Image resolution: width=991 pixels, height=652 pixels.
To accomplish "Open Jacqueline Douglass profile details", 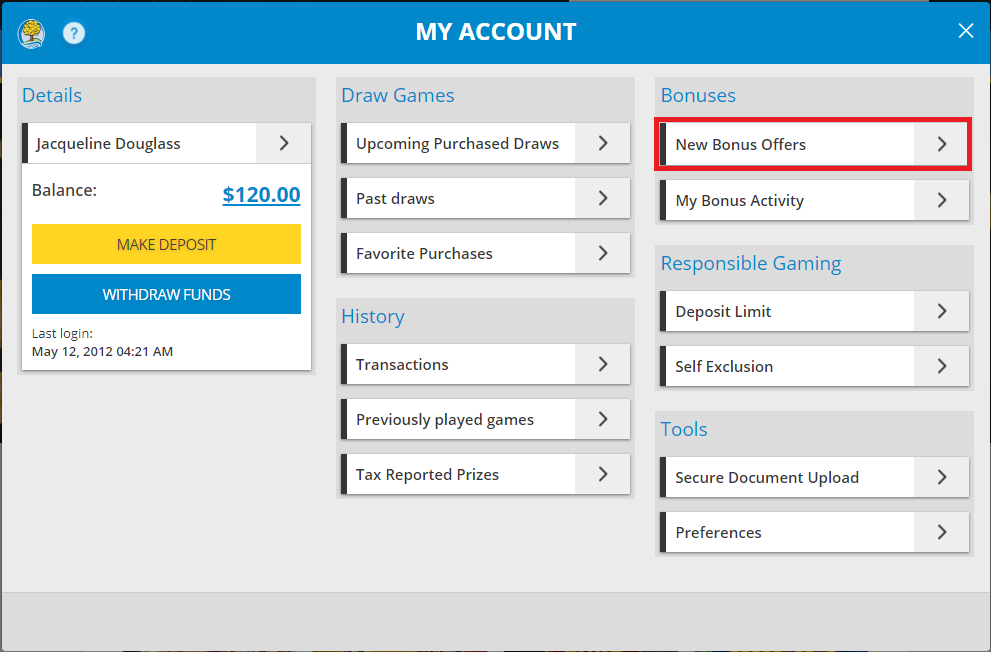I will click(167, 143).
